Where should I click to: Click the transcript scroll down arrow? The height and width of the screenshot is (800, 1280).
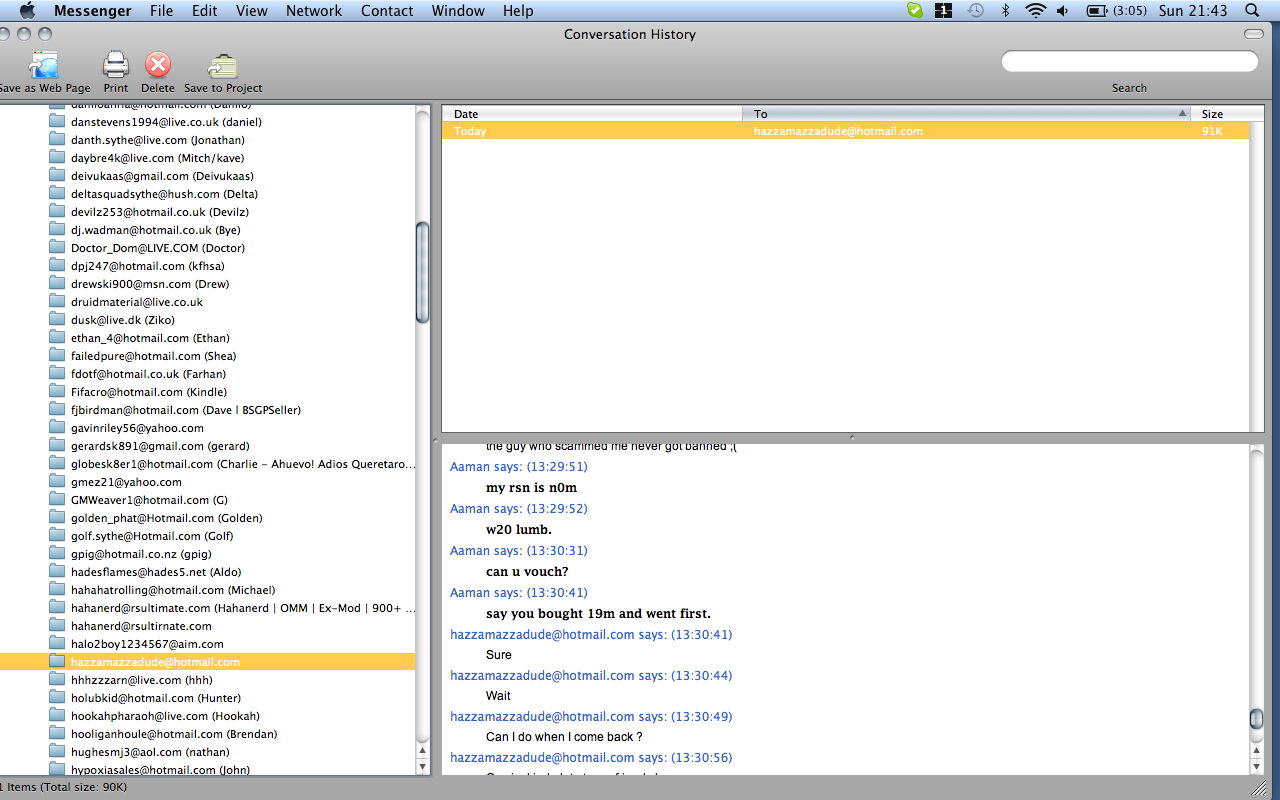1256,767
